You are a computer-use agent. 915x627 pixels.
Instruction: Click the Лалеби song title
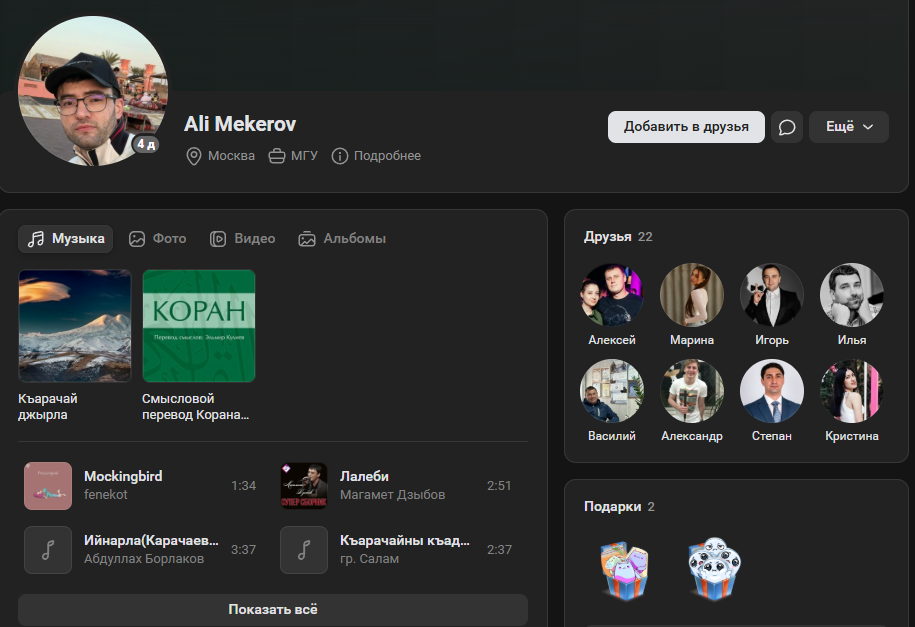364,476
